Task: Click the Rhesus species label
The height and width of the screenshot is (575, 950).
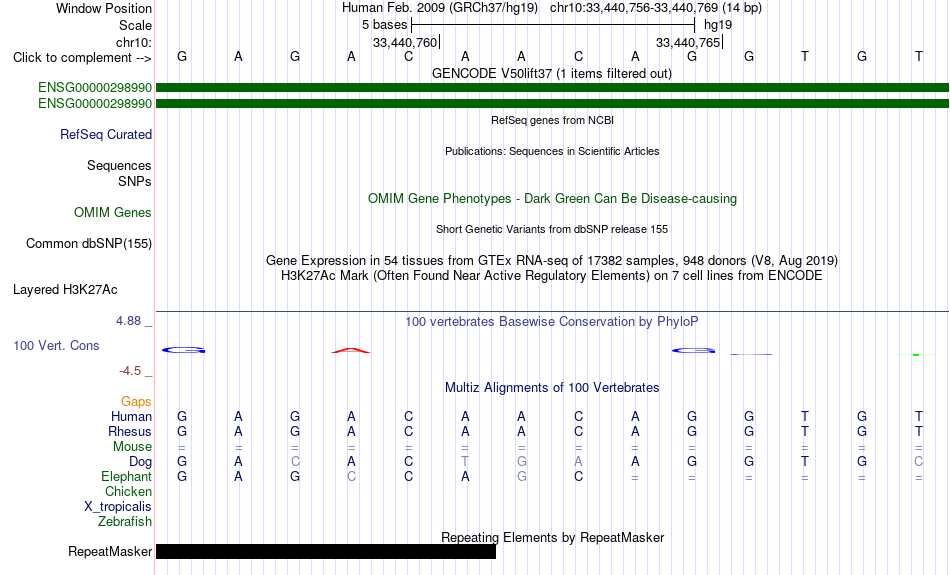Action: (130, 431)
